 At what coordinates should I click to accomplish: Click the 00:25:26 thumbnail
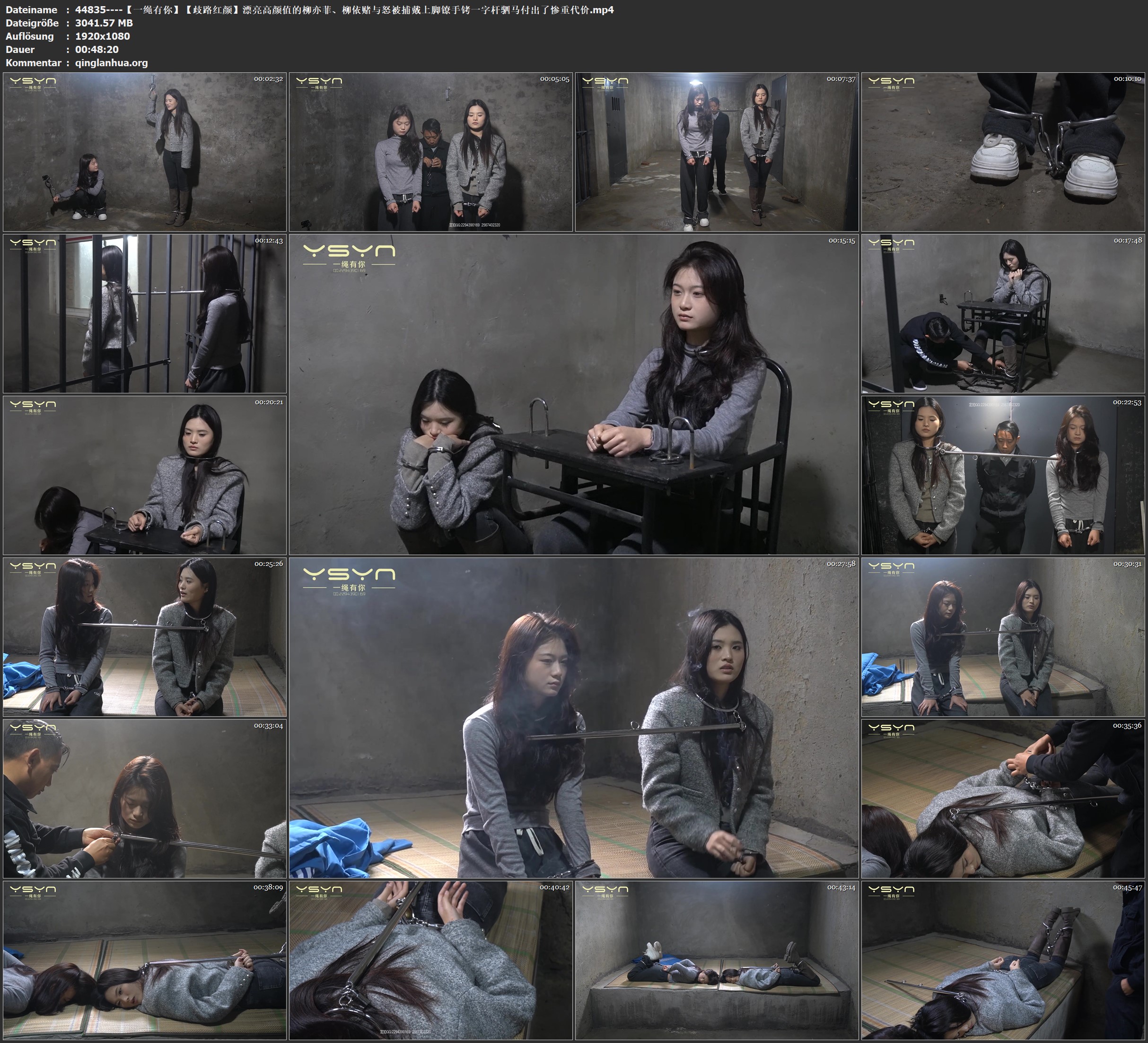145,636
